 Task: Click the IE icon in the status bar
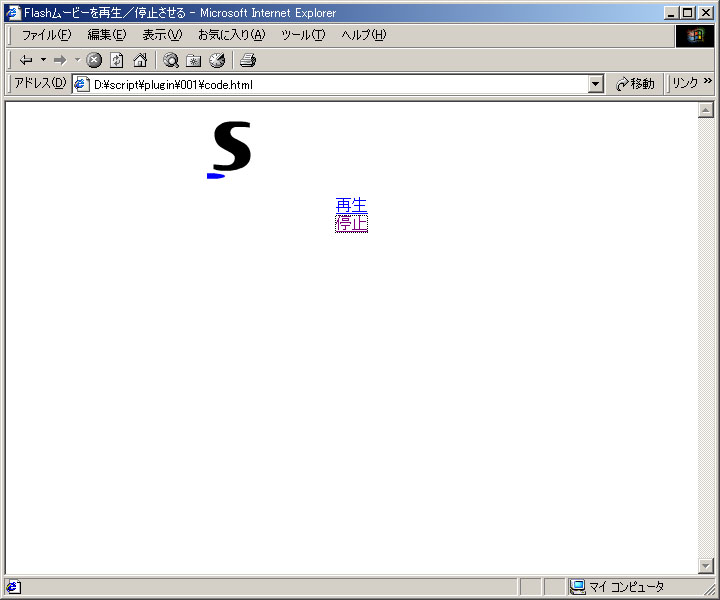pyautogui.click(x=13, y=587)
